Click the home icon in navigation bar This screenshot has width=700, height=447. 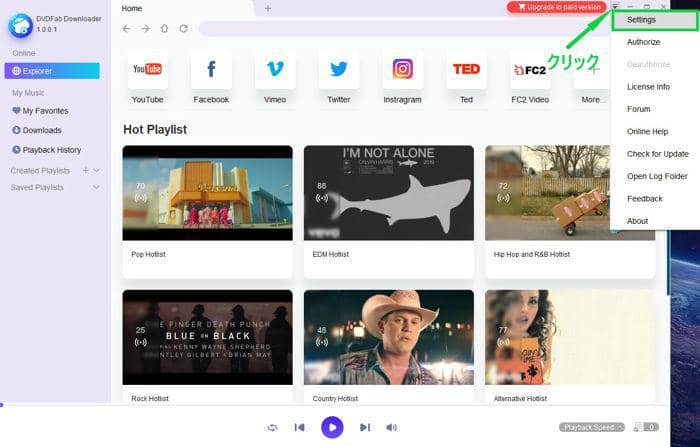[164, 29]
